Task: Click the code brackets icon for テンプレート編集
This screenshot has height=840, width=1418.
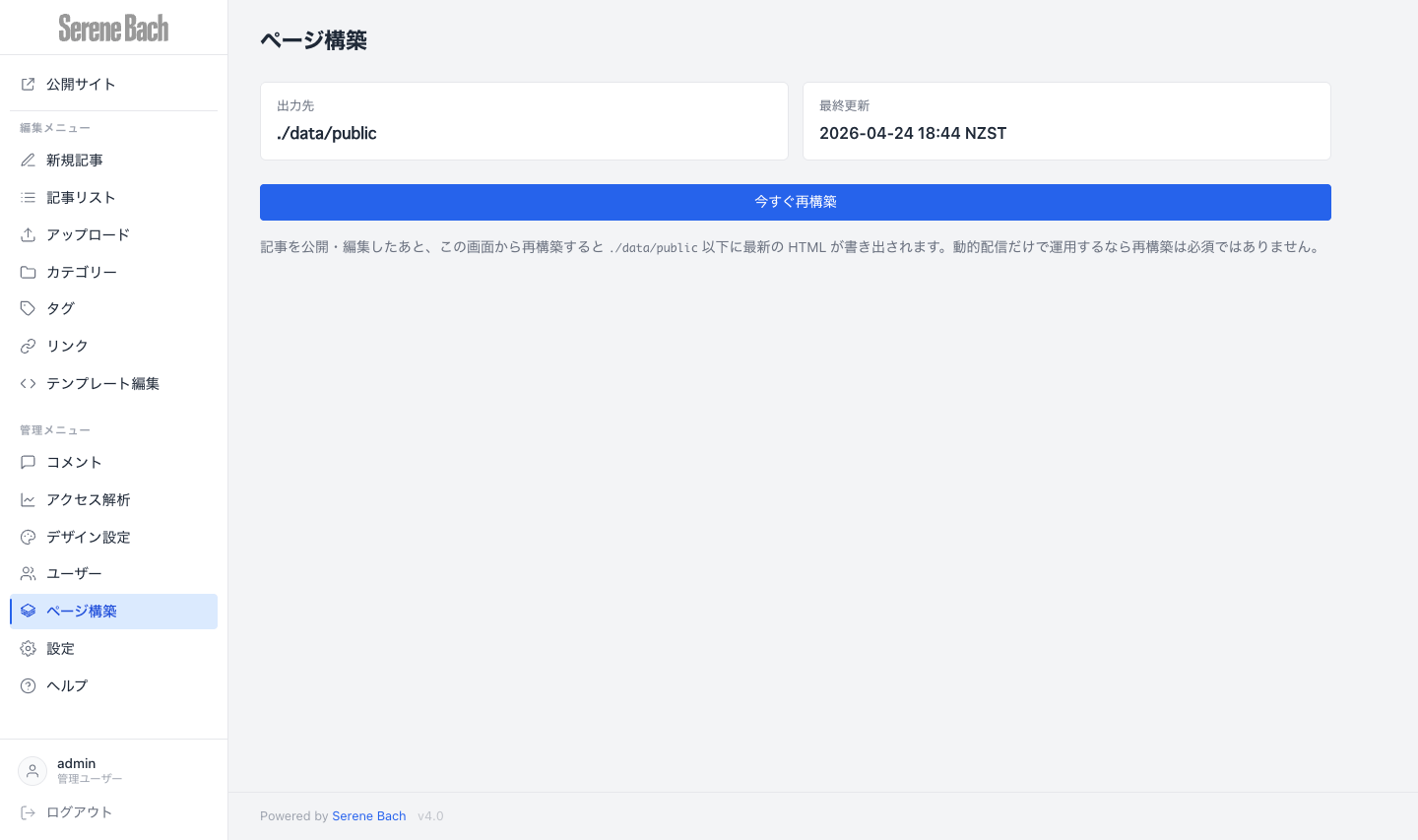Action: tap(28, 384)
